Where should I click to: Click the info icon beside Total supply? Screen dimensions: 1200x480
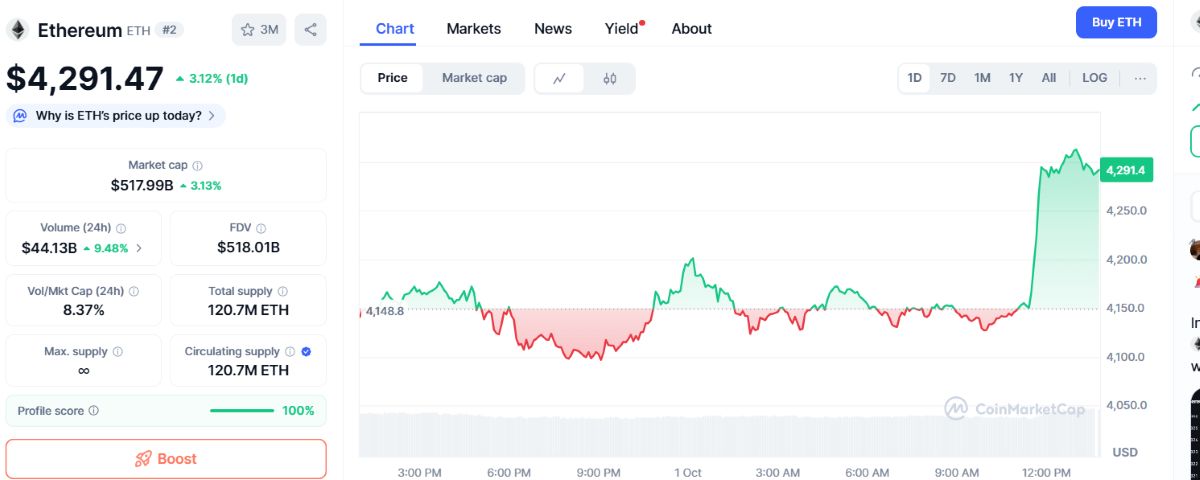pos(284,291)
